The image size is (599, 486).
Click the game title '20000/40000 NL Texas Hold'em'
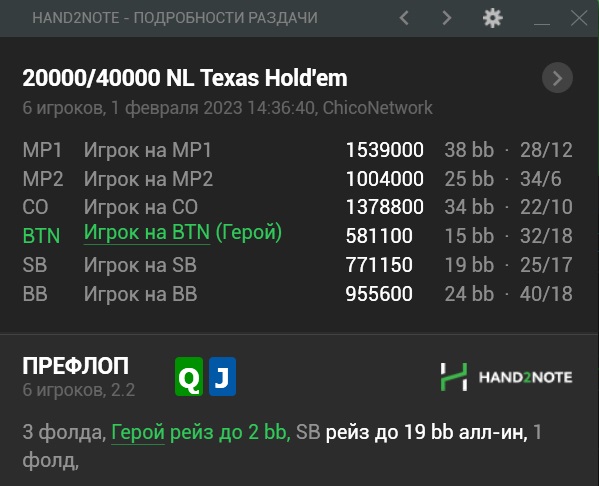(x=185, y=78)
